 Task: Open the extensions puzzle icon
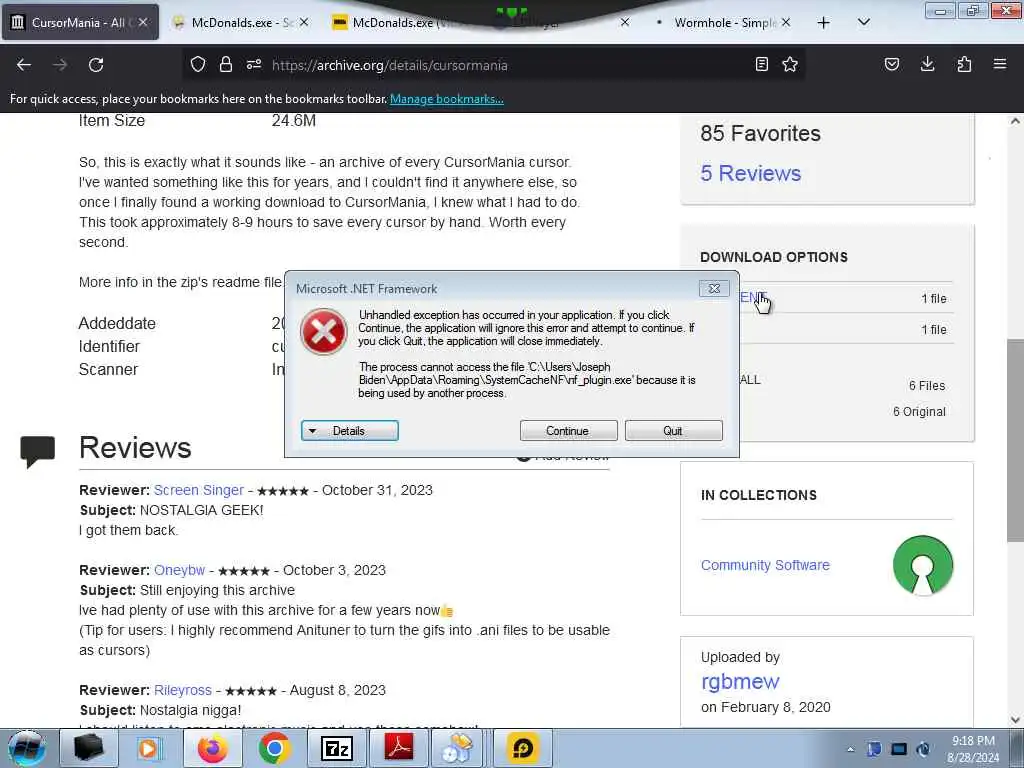964,64
